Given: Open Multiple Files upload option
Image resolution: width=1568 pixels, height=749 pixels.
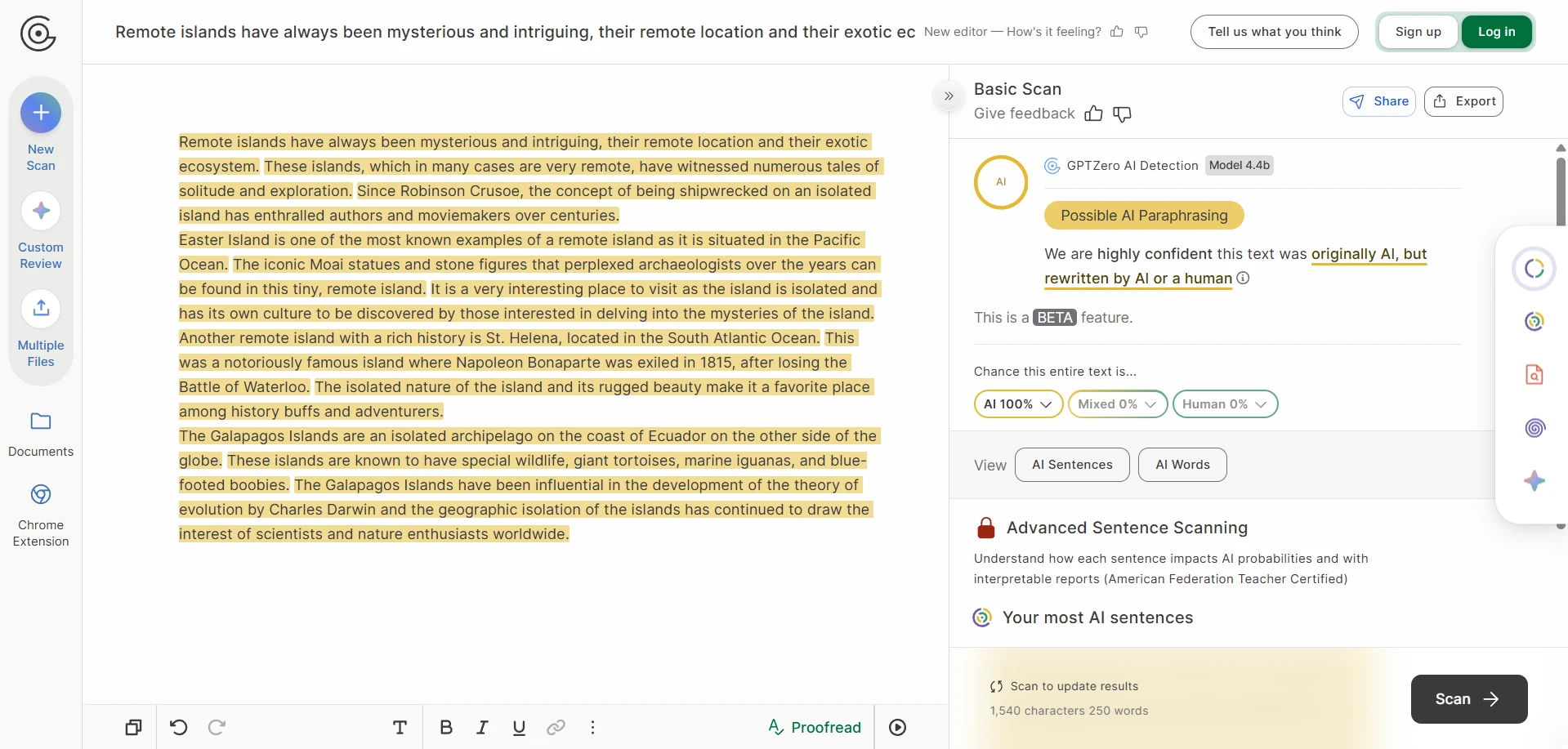Looking at the screenshot, I should [41, 310].
